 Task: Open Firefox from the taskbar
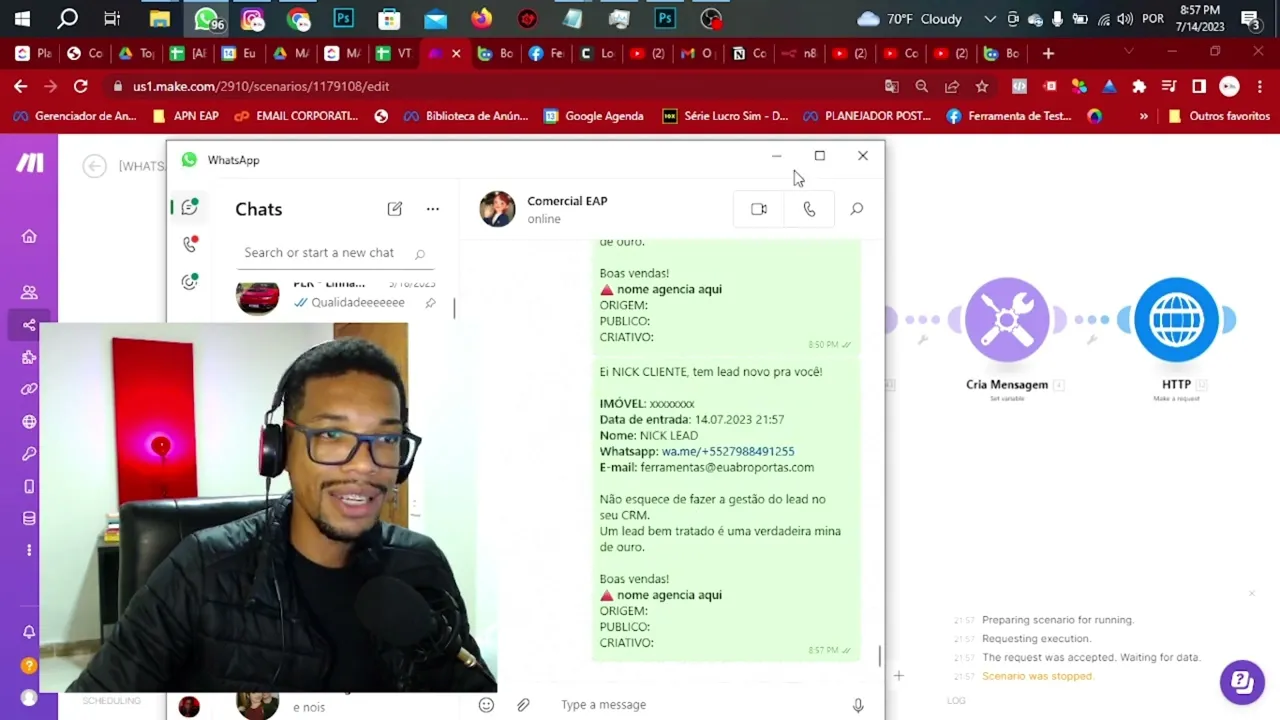pos(481,18)
